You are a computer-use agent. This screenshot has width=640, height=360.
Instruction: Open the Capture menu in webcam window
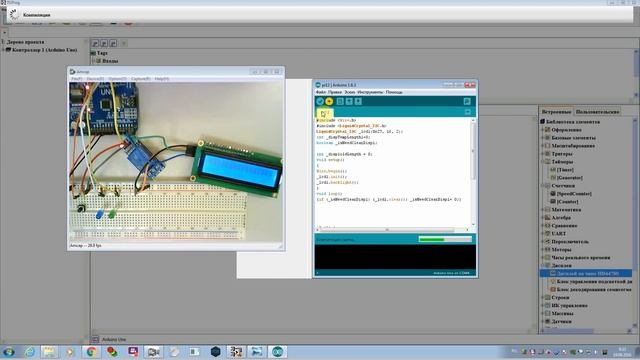click(x=140, y=79)
